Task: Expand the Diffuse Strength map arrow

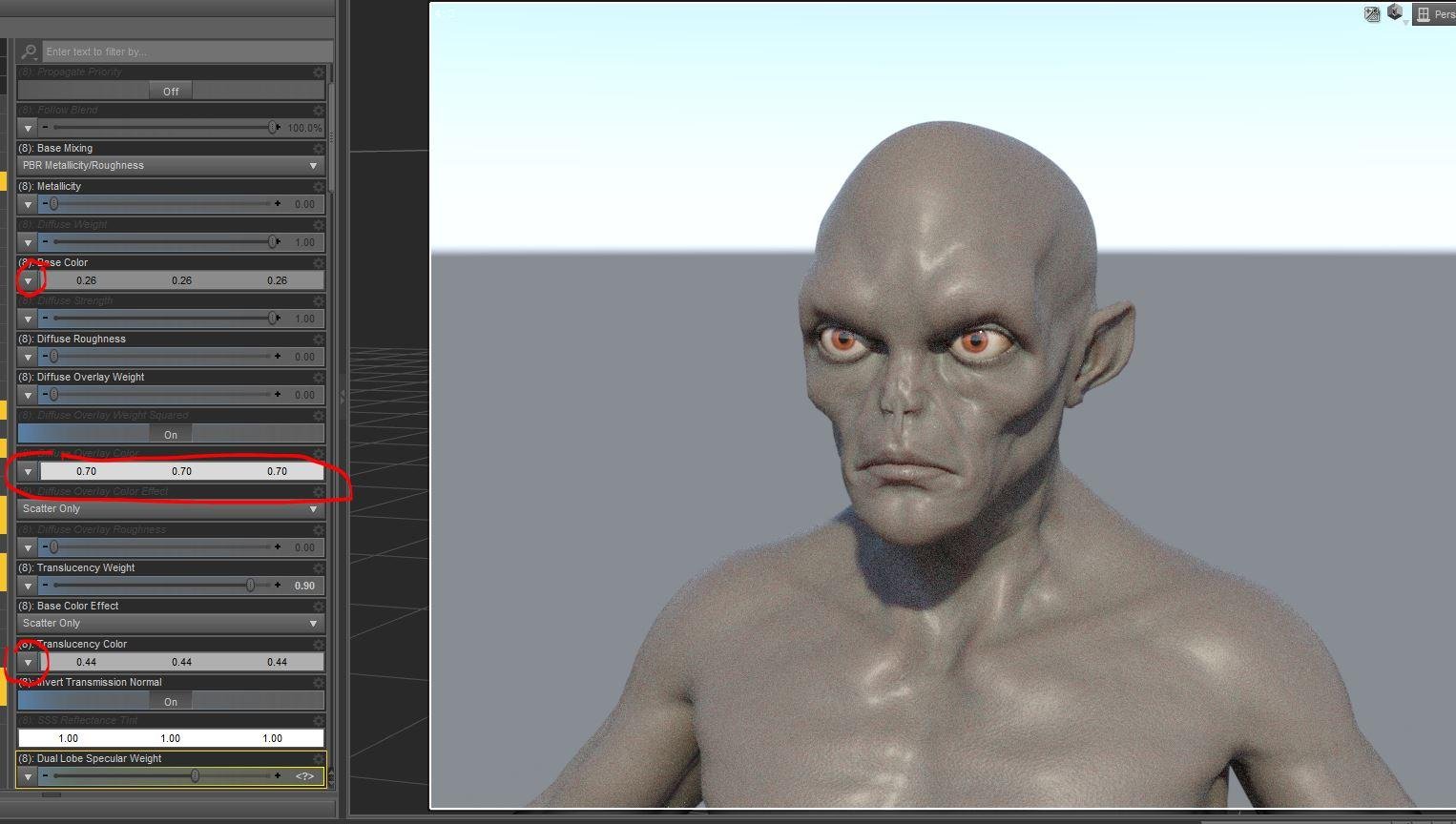Action: pyautogui.click(x=28, y=319)
